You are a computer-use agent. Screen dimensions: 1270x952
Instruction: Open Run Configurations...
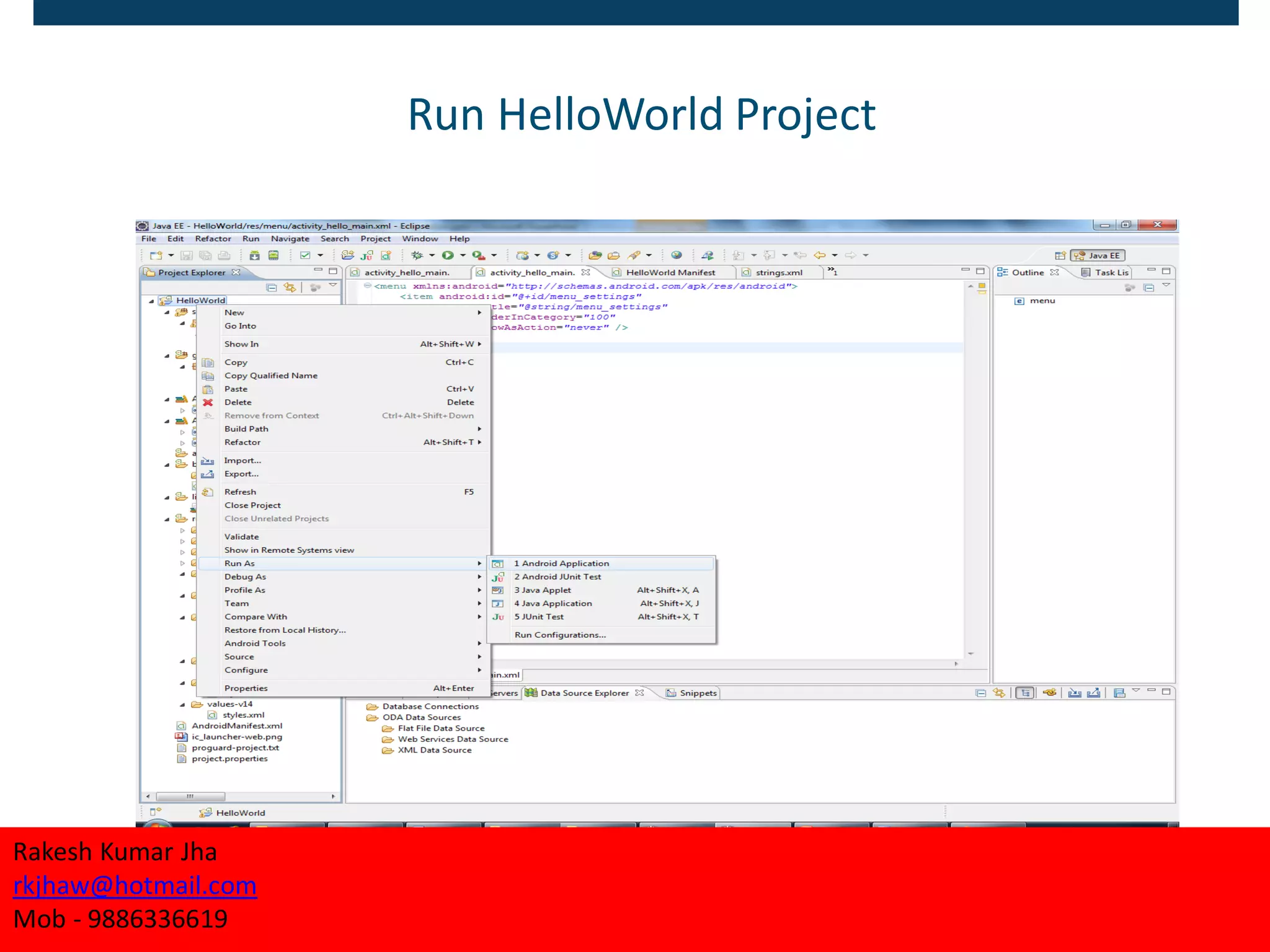(602, 635)
